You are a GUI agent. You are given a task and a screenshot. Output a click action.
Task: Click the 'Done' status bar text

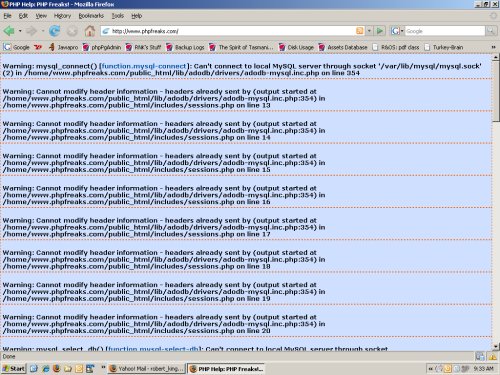pos(9,356)
